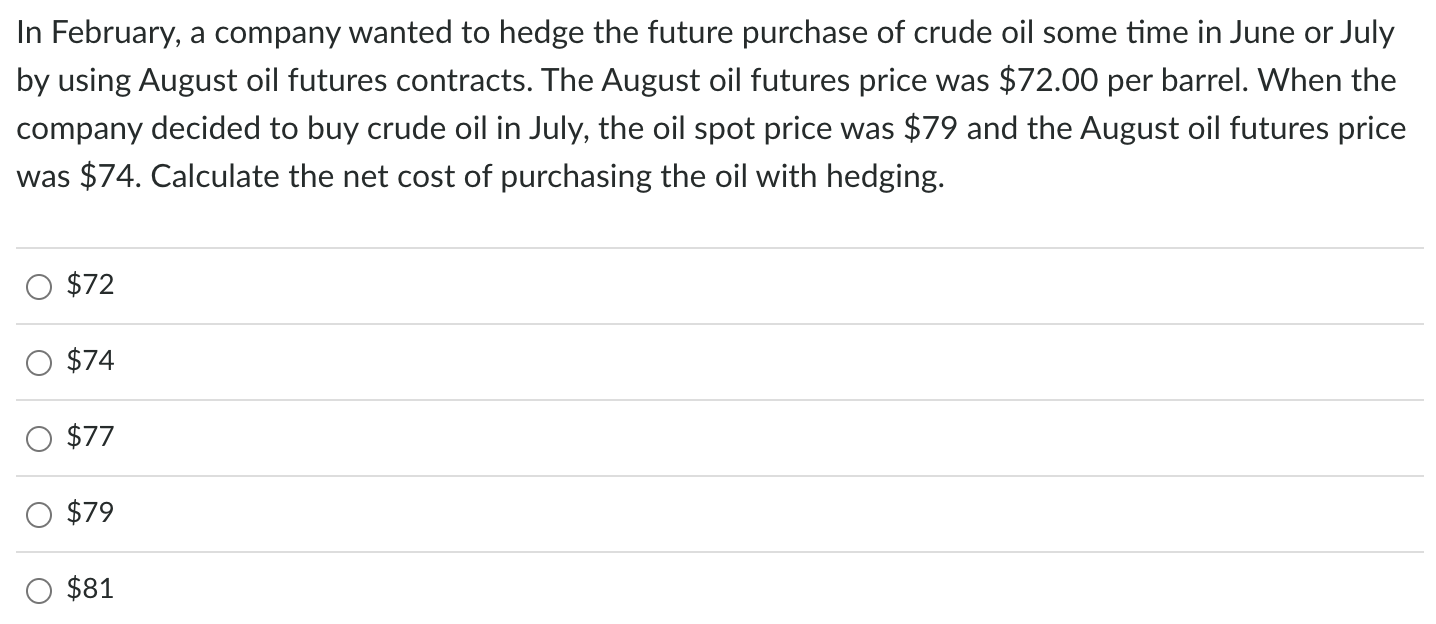This screenshot has width=1436, height=624.
Task: Select the $77 radio button
Action: [39, 438]
